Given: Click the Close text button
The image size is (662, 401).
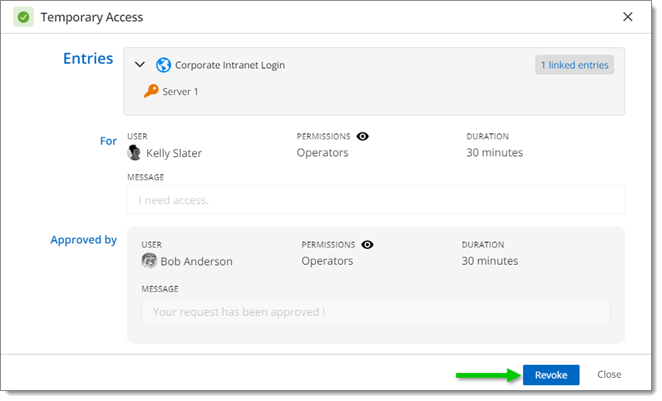Looking at the screenshot, I should [x=609, y=374].
